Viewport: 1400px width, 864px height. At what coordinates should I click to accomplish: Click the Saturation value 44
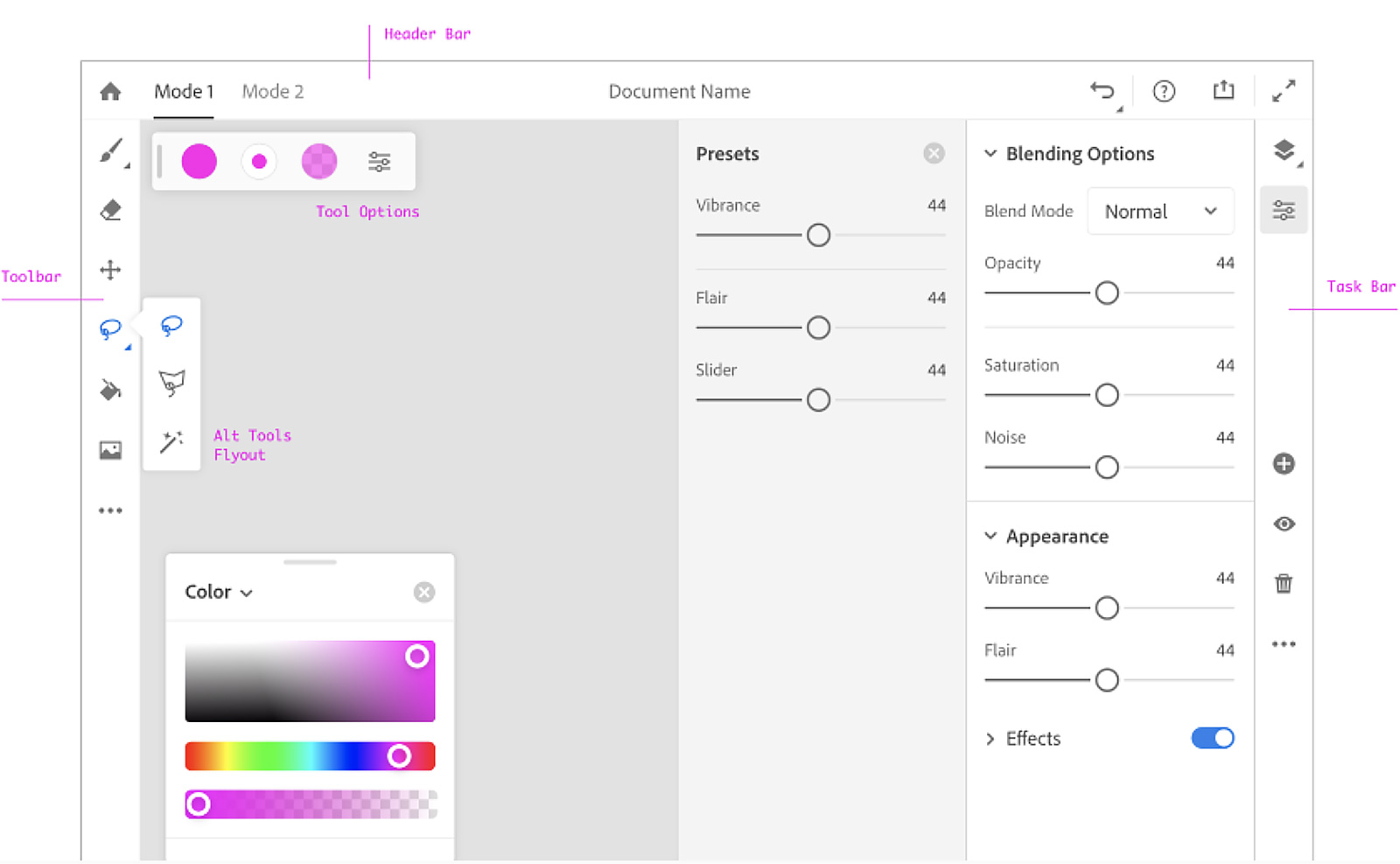tap(1225, 366)
